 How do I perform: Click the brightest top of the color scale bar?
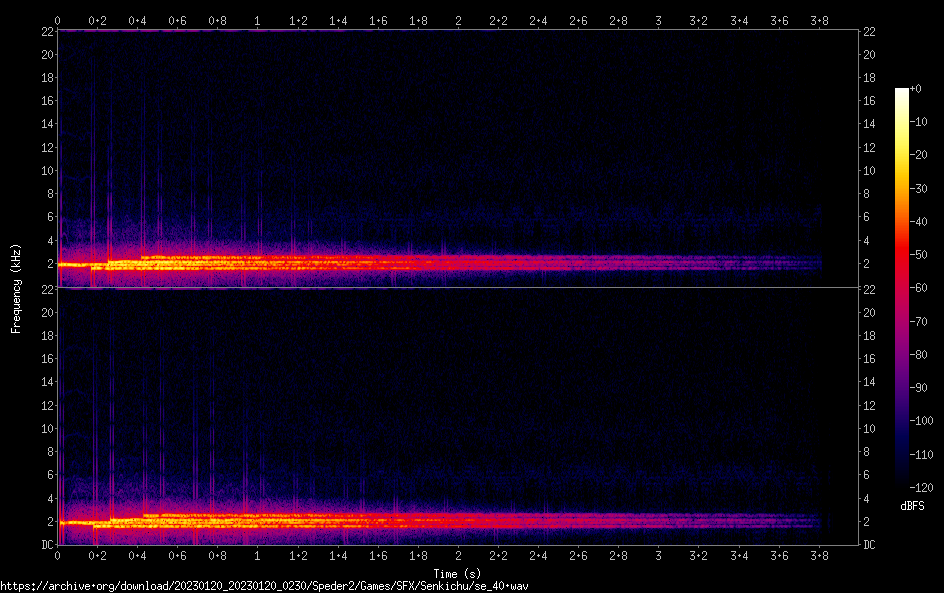(902, 92)
